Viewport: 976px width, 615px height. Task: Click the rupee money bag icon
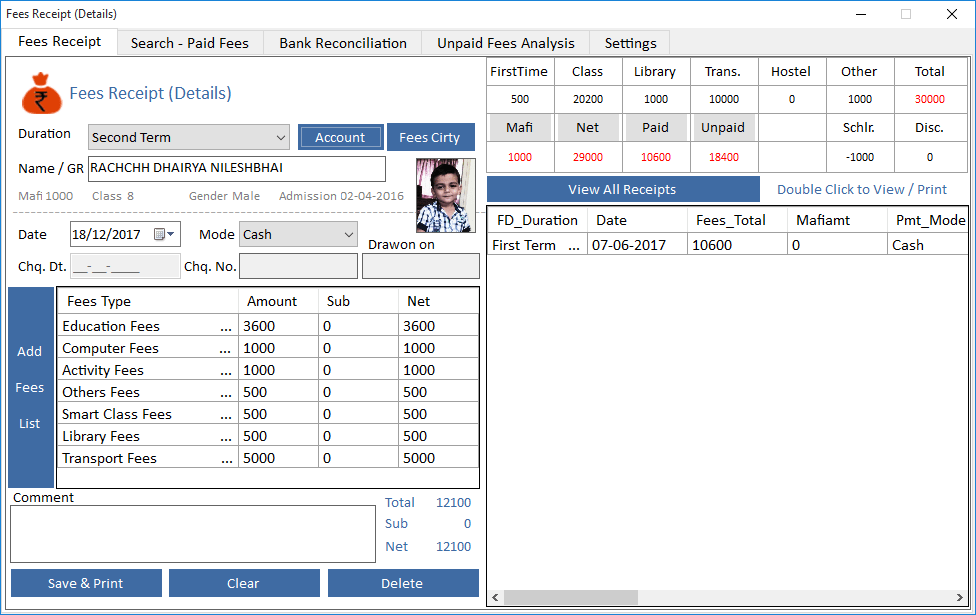coord(40,94)
